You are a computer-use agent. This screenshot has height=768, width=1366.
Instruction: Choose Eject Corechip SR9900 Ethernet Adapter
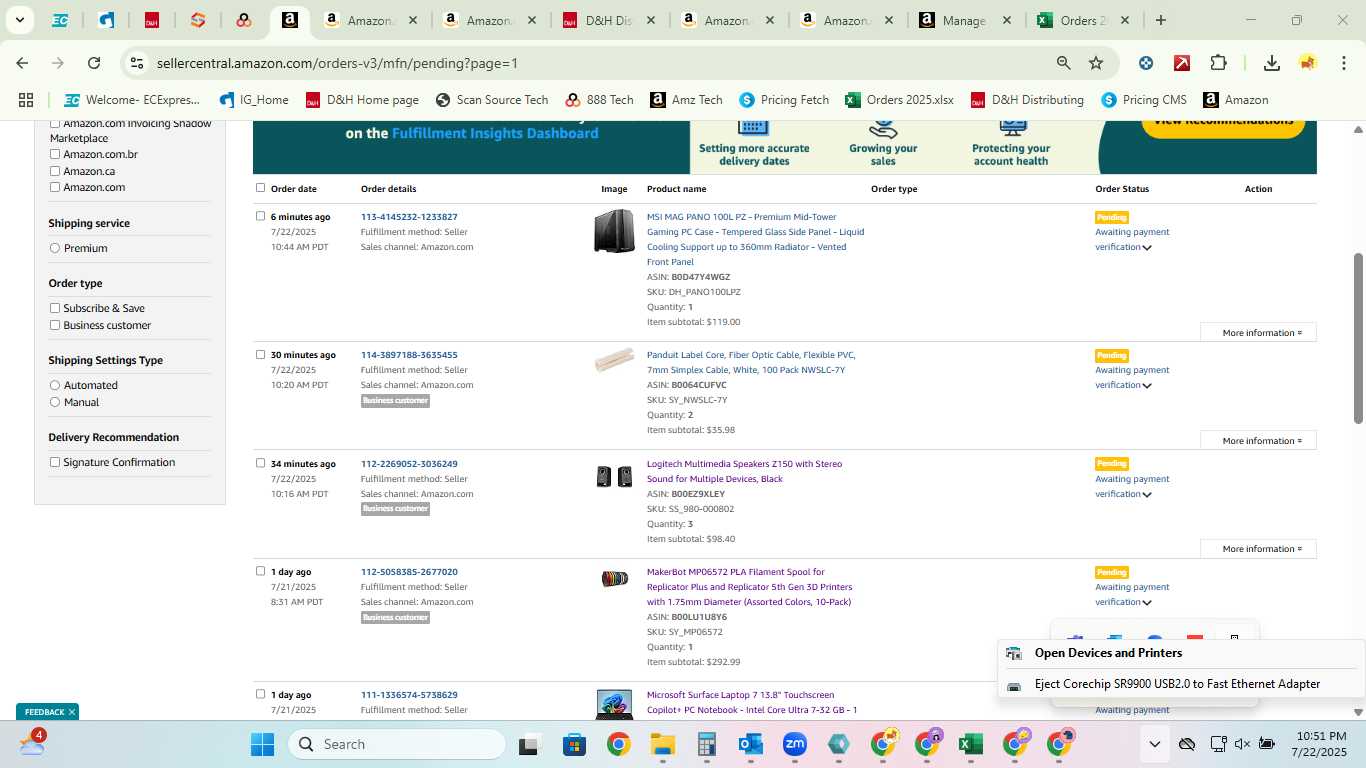click(1181, 684)
